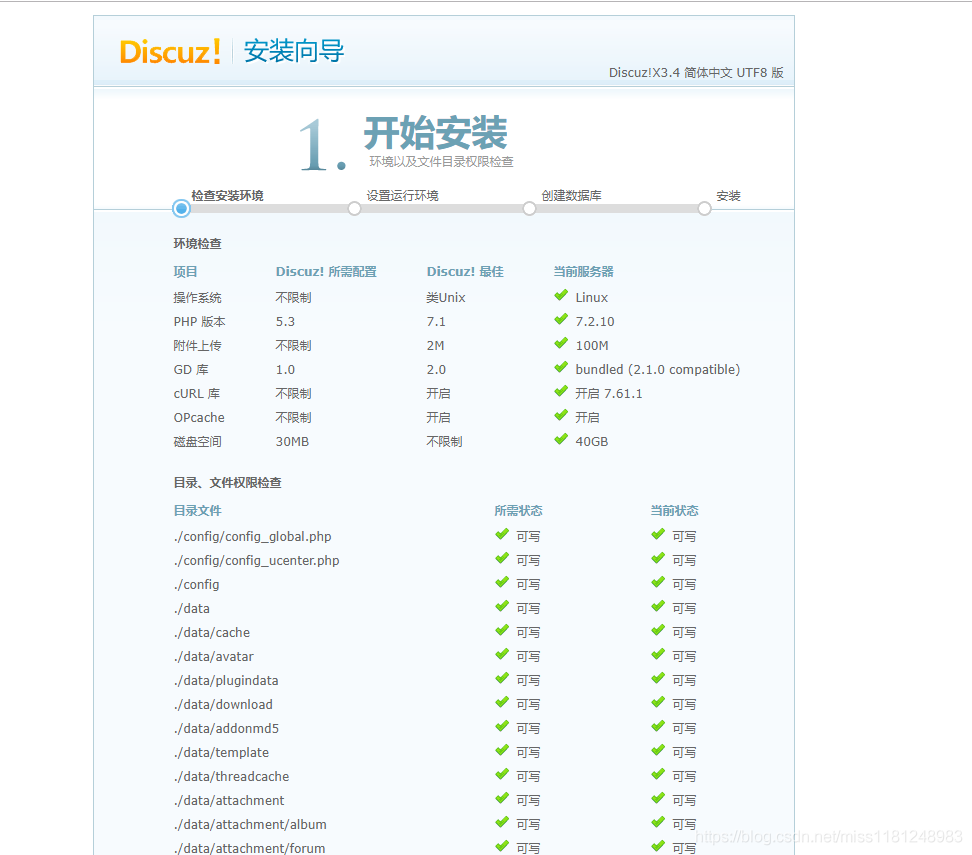Viewport: 972px width, 855px height.
Task: Click the ./data/threadcache path text
Action: tap(231, 777)
